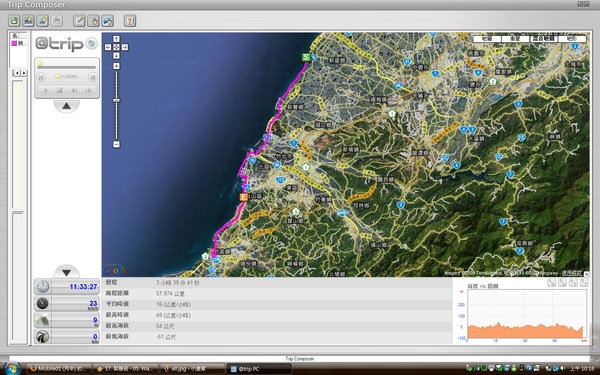Click the altitude vs distance chart
Image resolution: width=600 pixels, height=375 pixels.
(527, 314)
